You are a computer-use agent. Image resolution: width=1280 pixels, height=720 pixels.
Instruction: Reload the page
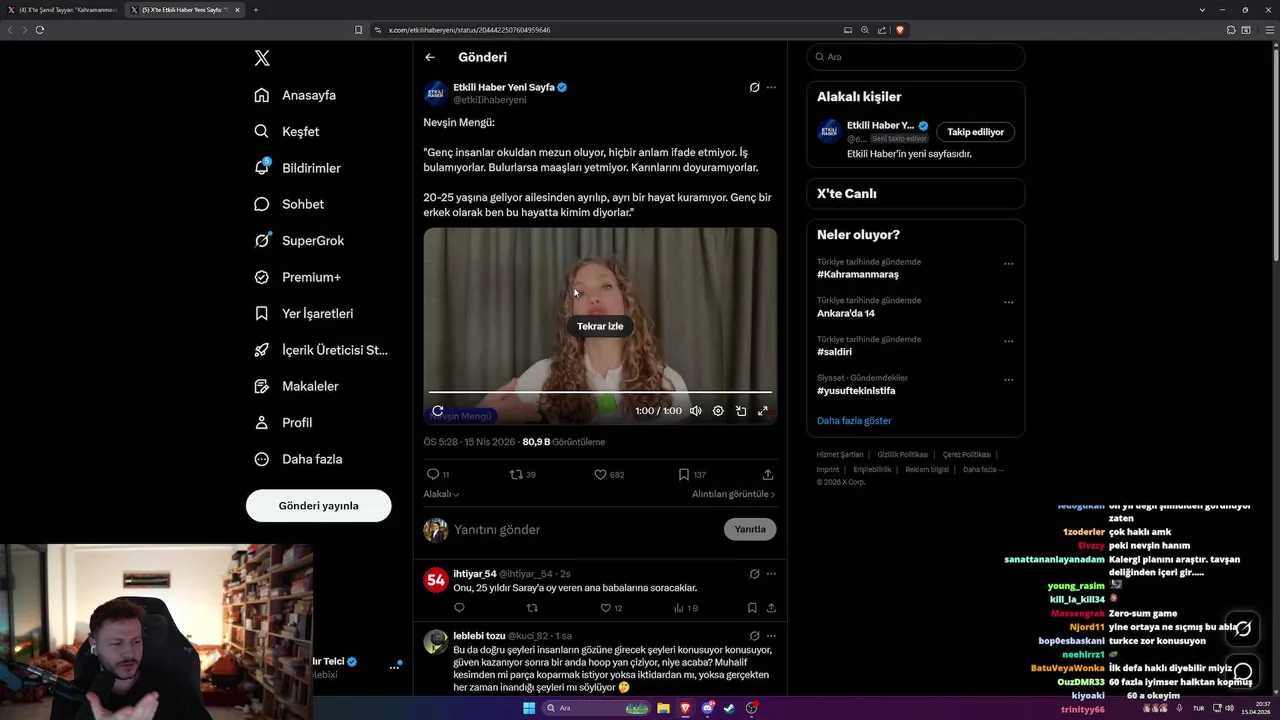(x=40, y=30)
